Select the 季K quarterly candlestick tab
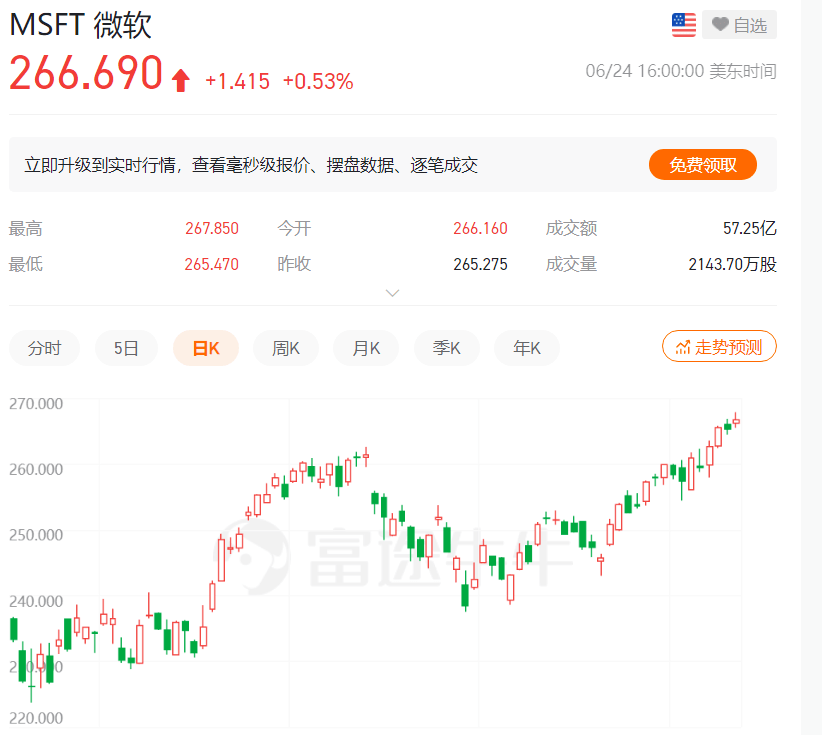 (x=447, y=348)
